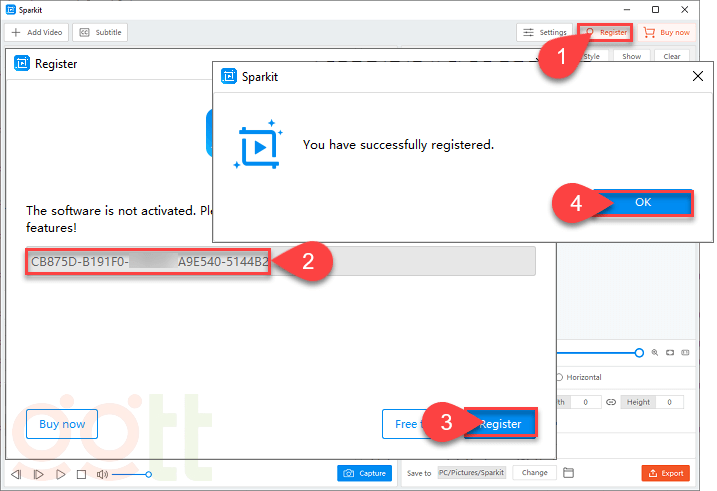This screenshot has height=491, width=717.
Task: Mute the audio with speaker icon
Action: pyautogui.click(x=101, y=474)
